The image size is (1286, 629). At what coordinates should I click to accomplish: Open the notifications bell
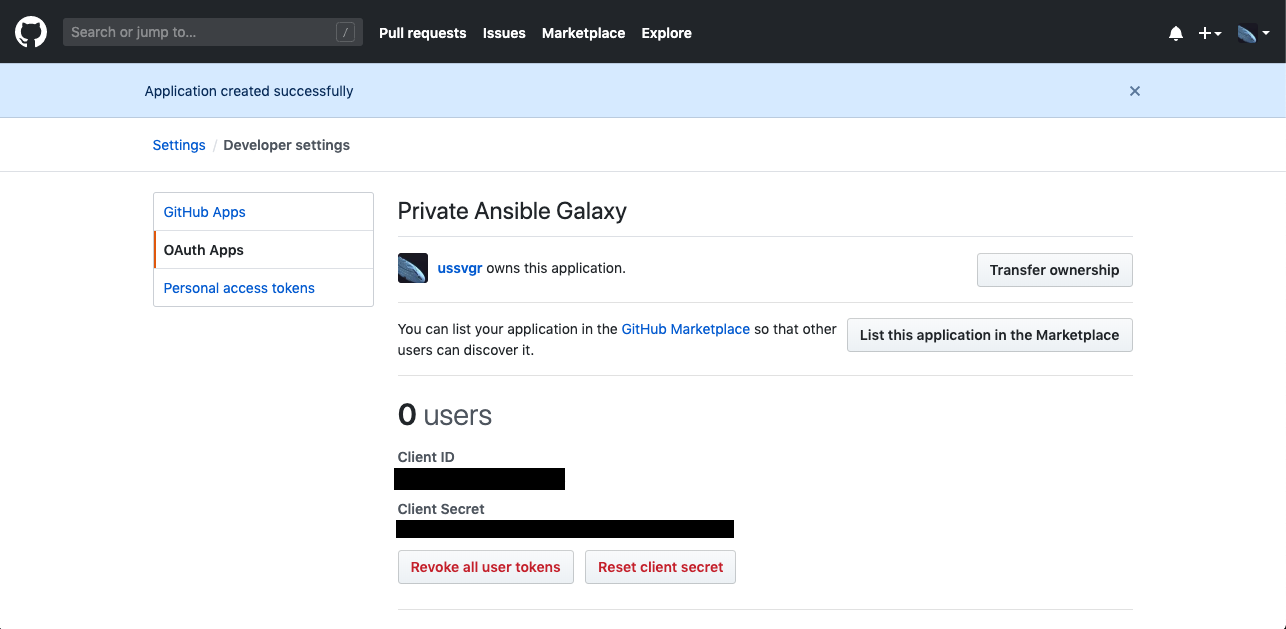1176,33
